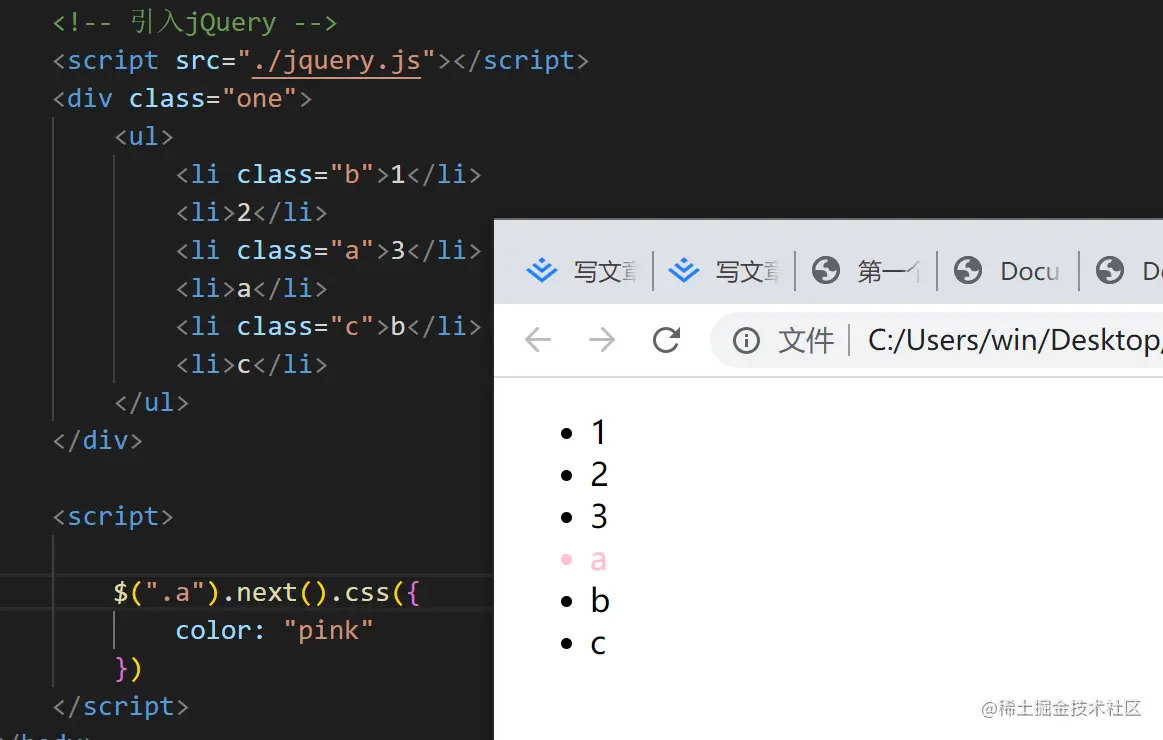The height and width of the screenshot is (740, 1163).
Task: Click the browser back arrow icon
Action: pyautogui.click(x=538, y=340)
